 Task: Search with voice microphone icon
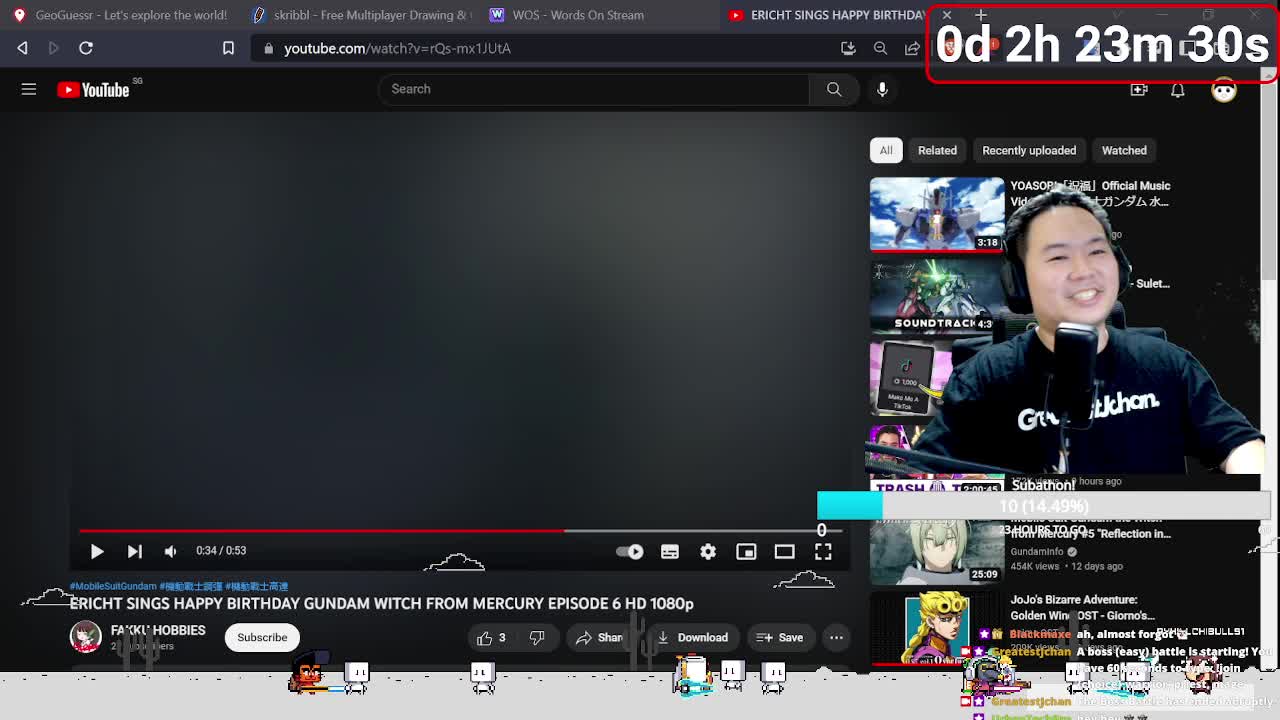pyautogui.click(x=882, y=89)
